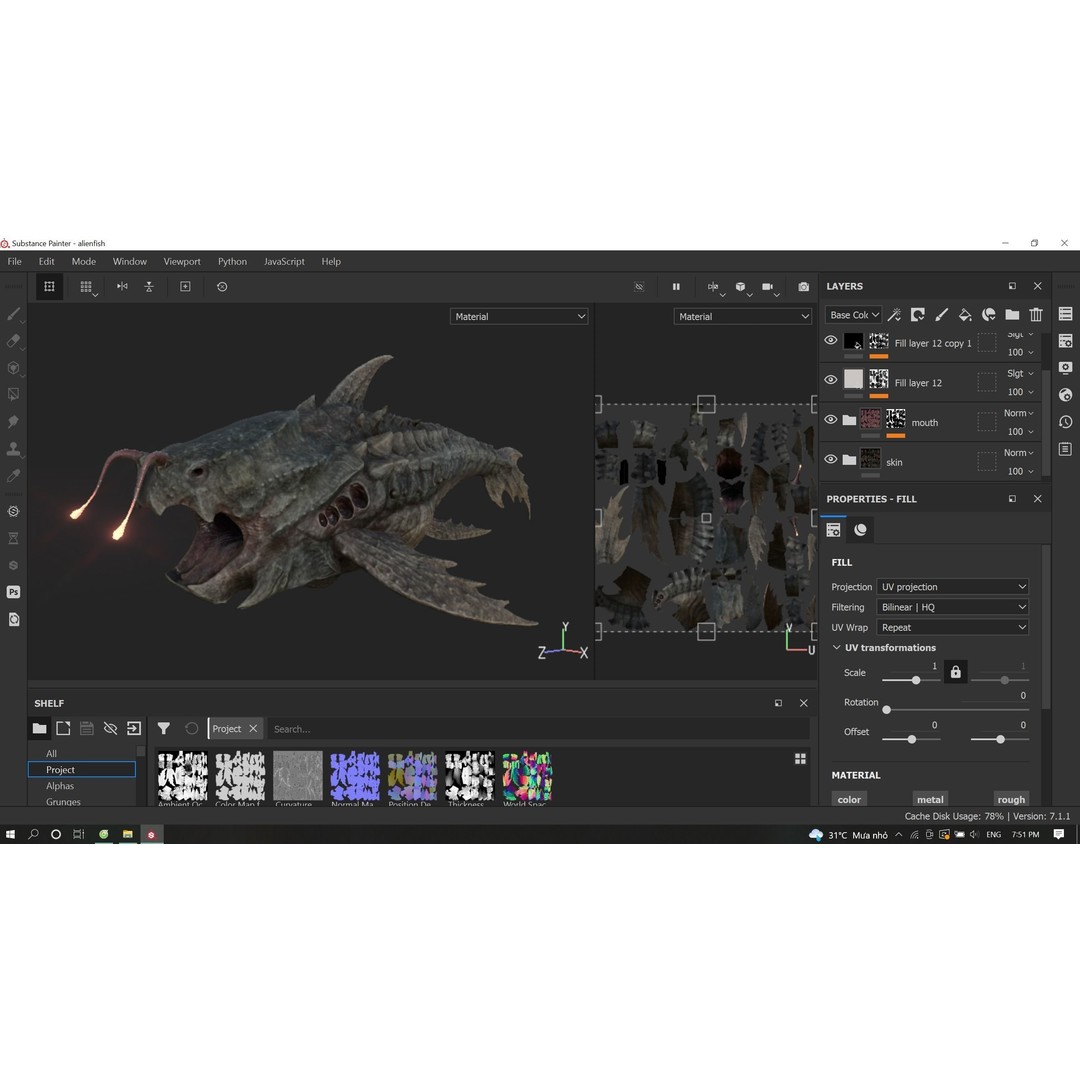
Task: Delete the selected layer with trash icon
Action: [1036, 315]
